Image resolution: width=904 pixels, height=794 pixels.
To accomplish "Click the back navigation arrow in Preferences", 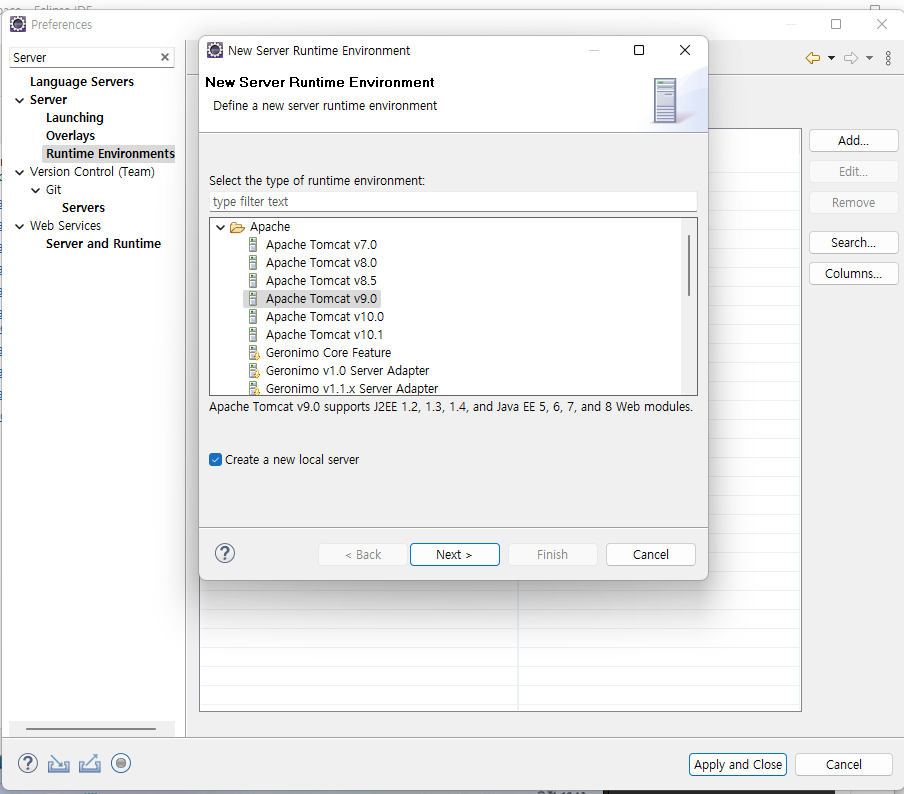I will [x=813, y=58].
